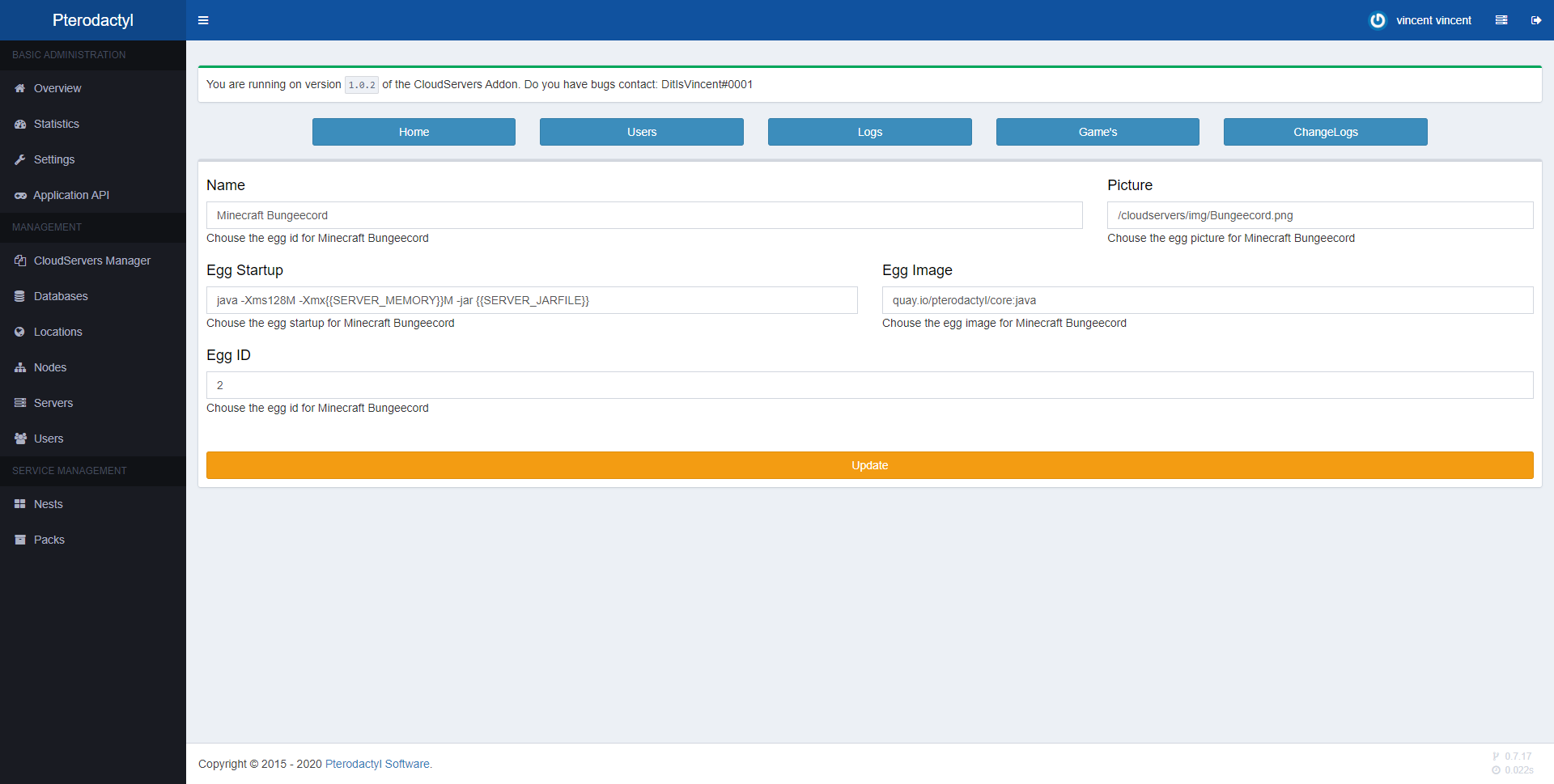This screenshot has height=784, width=1554.
Task: Click the user avatar power icon
Action: (x=1377, y=20)
